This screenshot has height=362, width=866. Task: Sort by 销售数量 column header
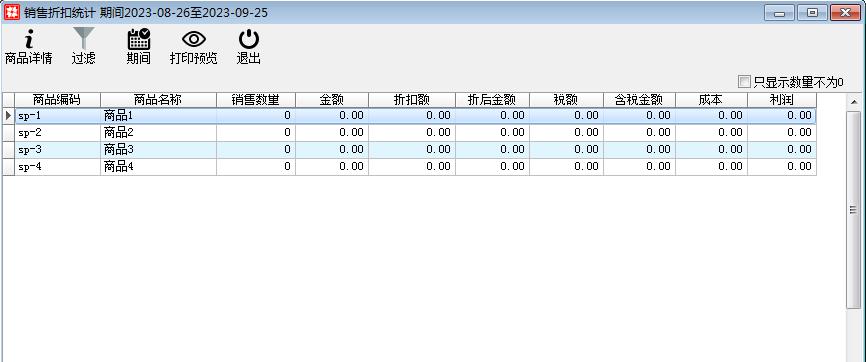pos(256,100)
